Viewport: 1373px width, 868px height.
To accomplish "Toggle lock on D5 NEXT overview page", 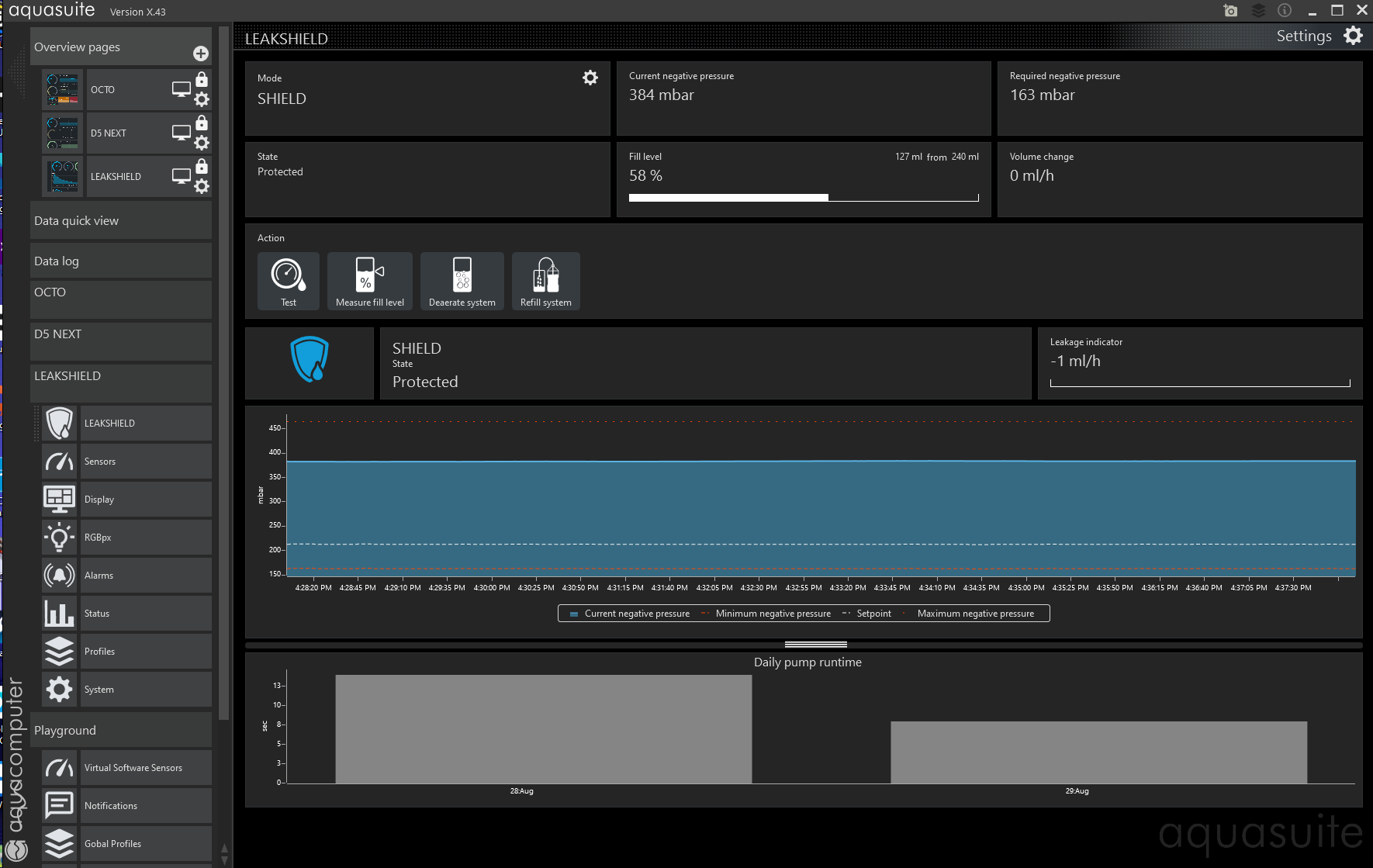I will pyautogui.click(x=202, y=123).
